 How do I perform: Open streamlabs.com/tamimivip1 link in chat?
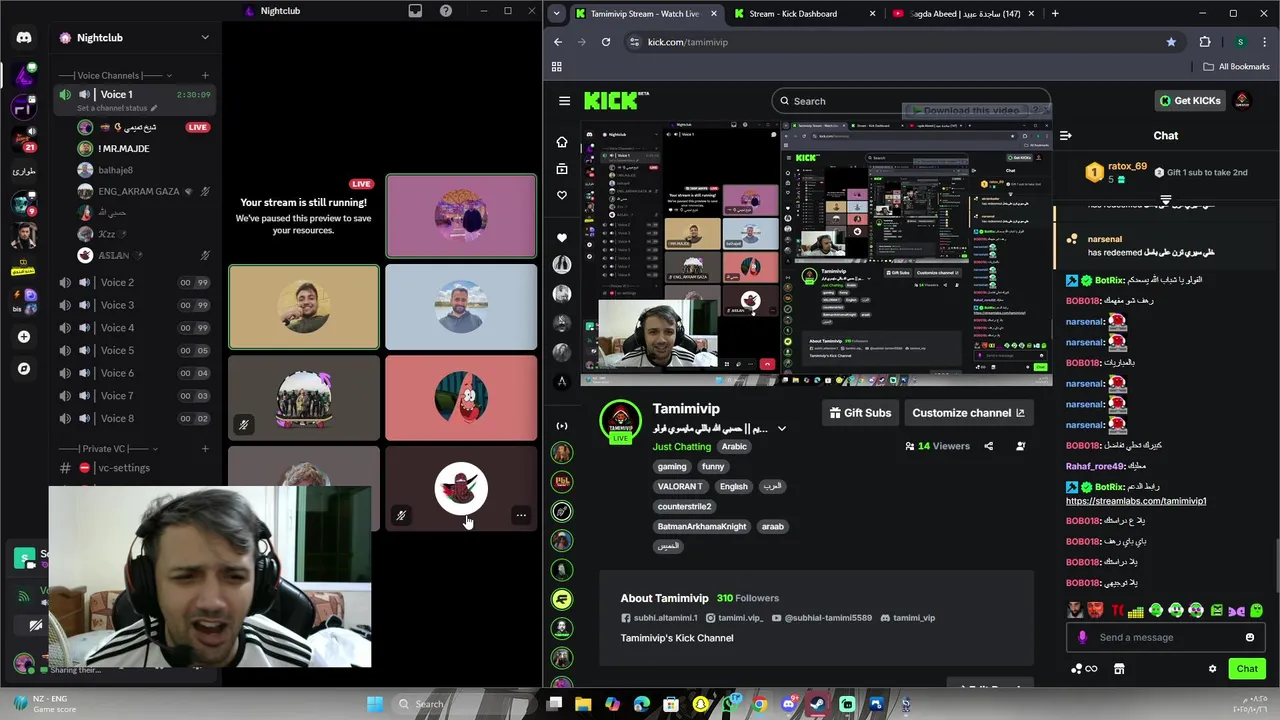point(1136,501)
